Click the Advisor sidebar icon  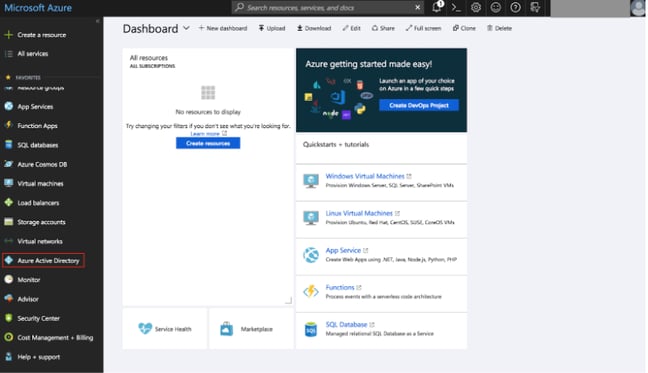(9, 299)
